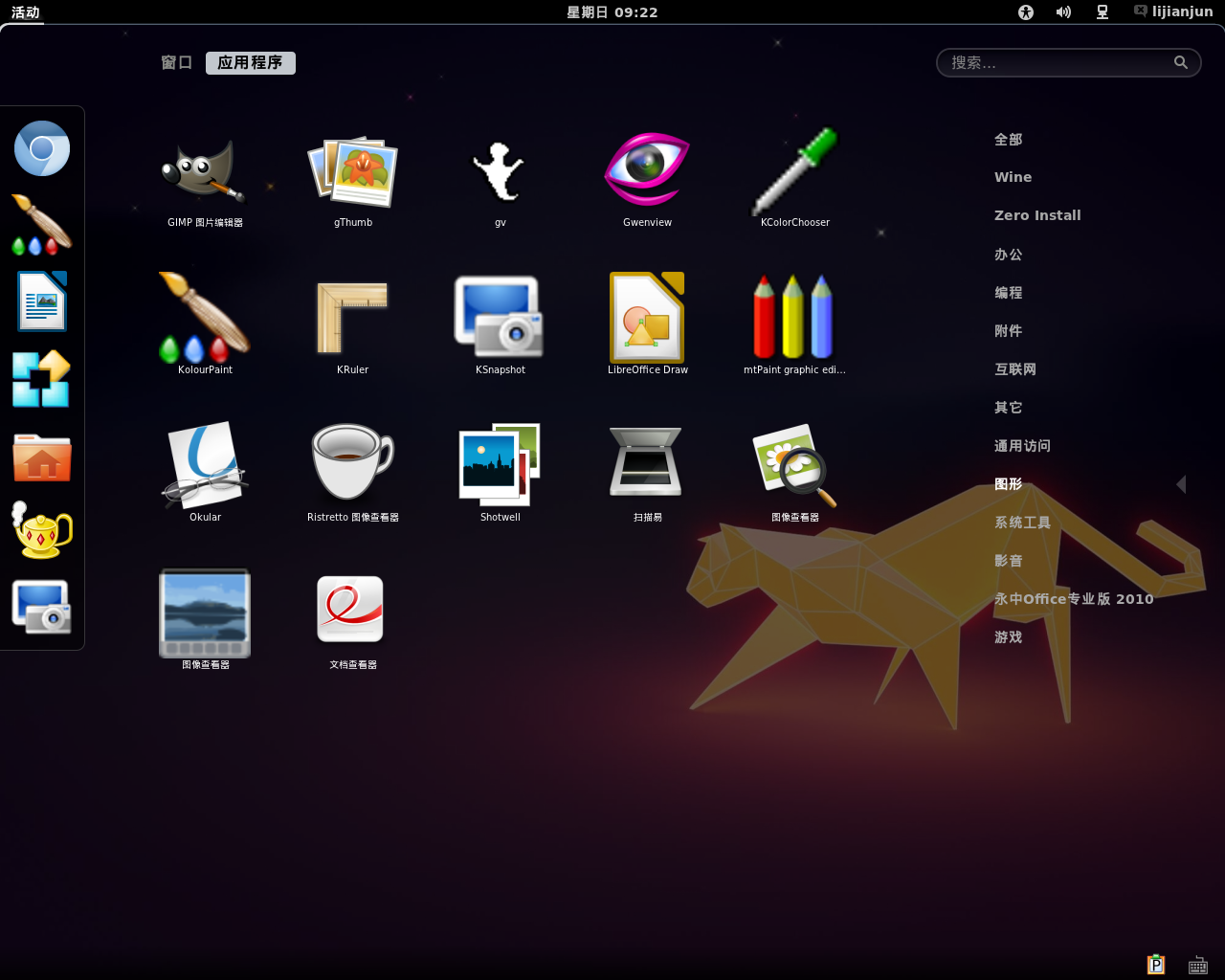1225x980 pixels.
Task: Select the 图形 graphics category
Action: click(1009, 483)
